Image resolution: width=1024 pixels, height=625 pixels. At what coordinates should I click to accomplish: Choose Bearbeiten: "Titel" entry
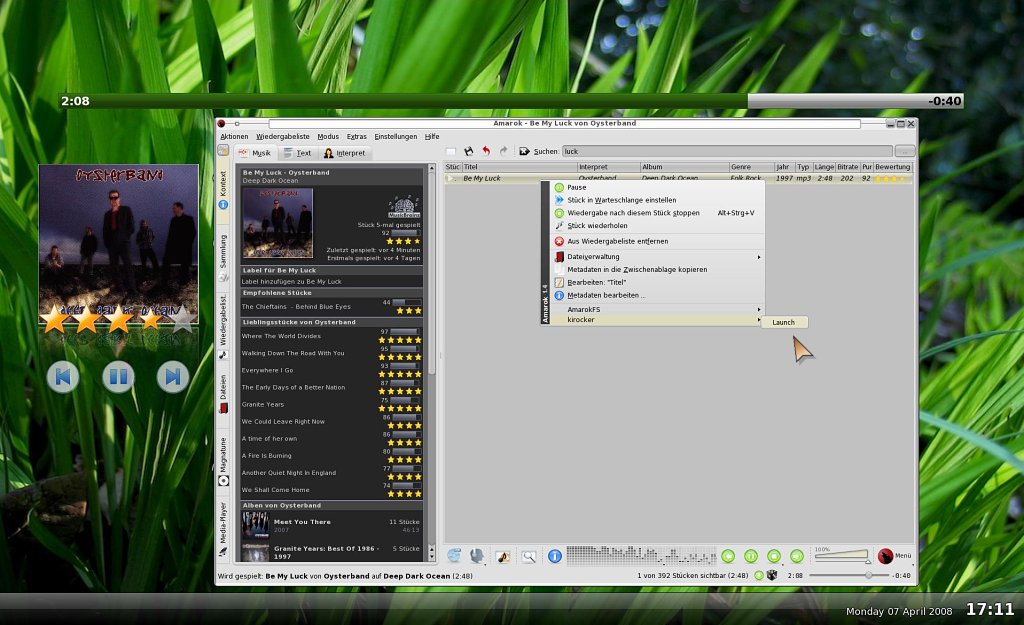[658, 282]
